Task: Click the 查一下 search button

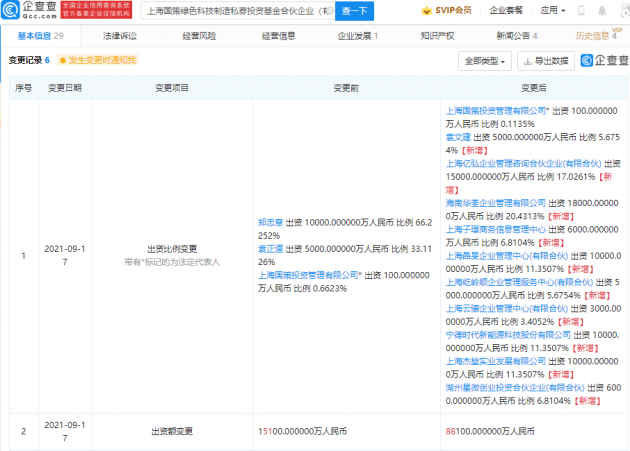Action: tap(354, 11)
